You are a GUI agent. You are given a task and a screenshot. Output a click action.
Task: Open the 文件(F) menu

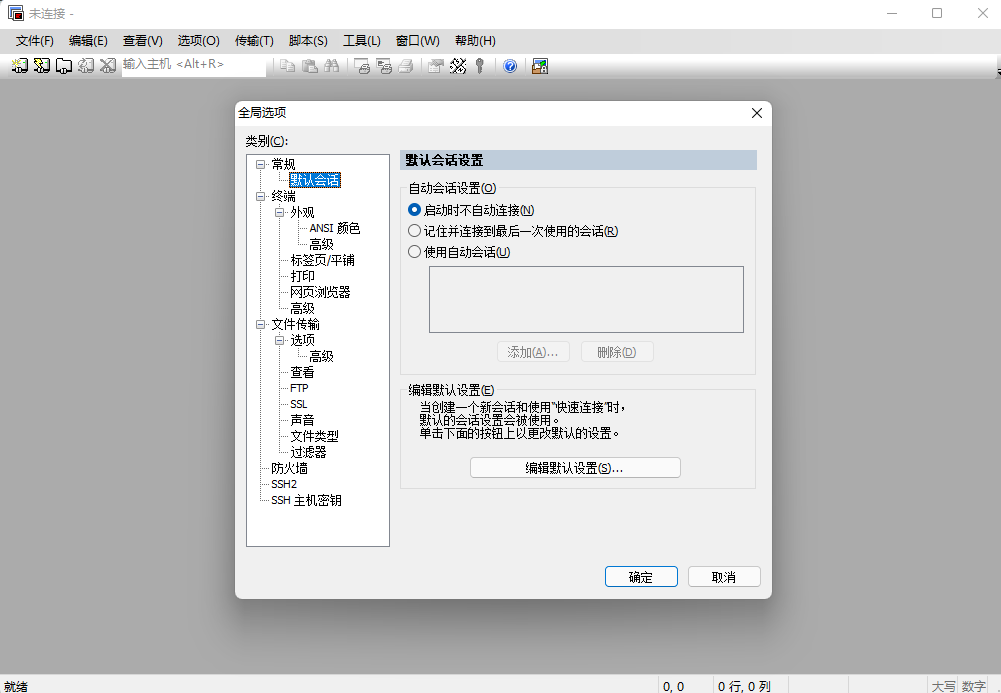click(x=34, y=40)
